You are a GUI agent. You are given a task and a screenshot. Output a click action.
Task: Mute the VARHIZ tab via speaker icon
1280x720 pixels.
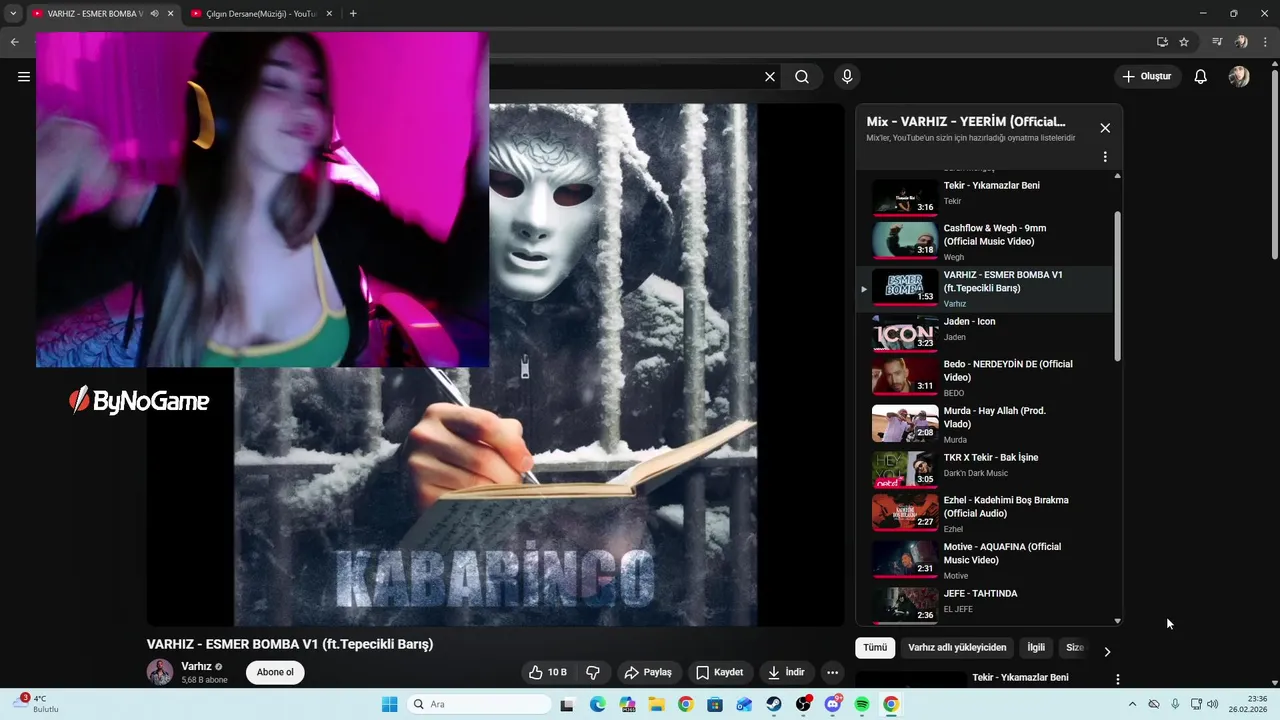coord(154,14)
